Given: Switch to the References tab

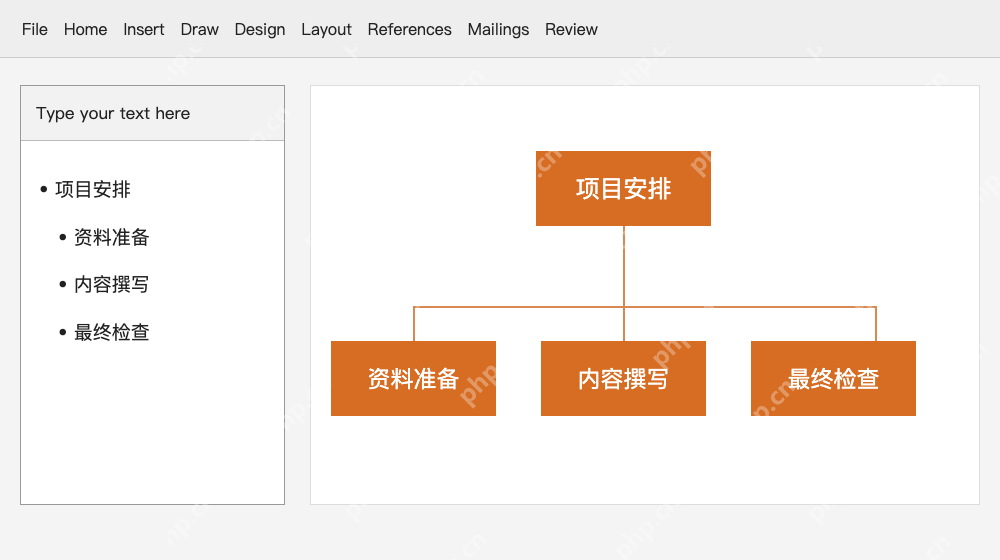Looking at the screenshot, I should (409, 29).
